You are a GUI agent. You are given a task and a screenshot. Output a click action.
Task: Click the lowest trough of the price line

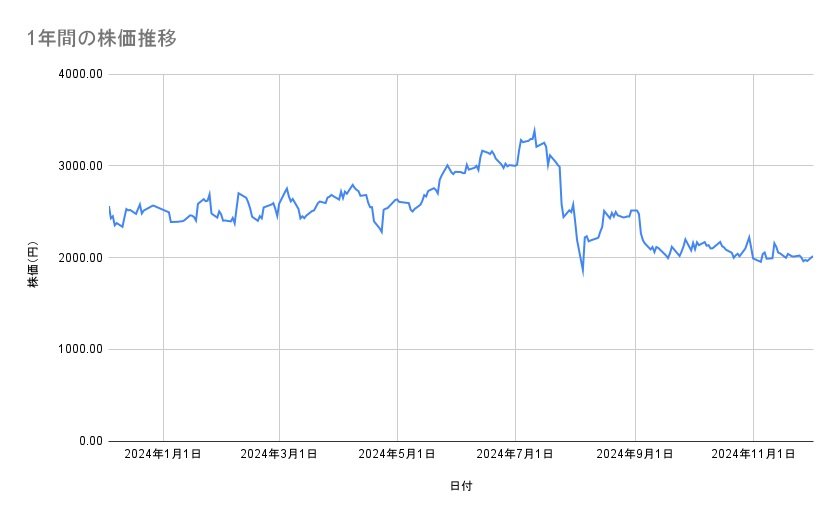(582, 271)
